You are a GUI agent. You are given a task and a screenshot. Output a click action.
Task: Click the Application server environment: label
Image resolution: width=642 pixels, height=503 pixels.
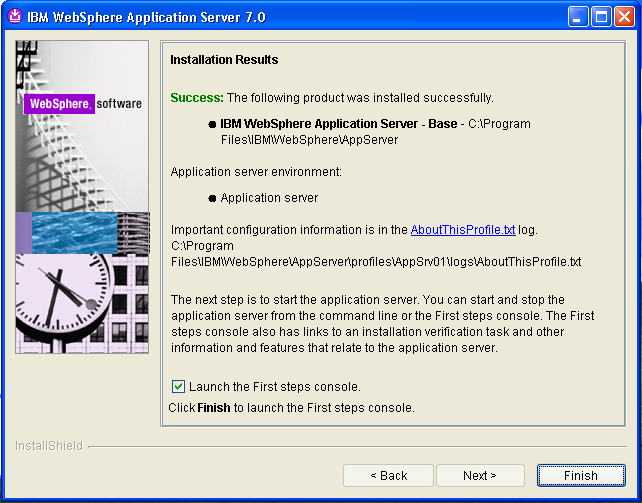pos(256,172)
